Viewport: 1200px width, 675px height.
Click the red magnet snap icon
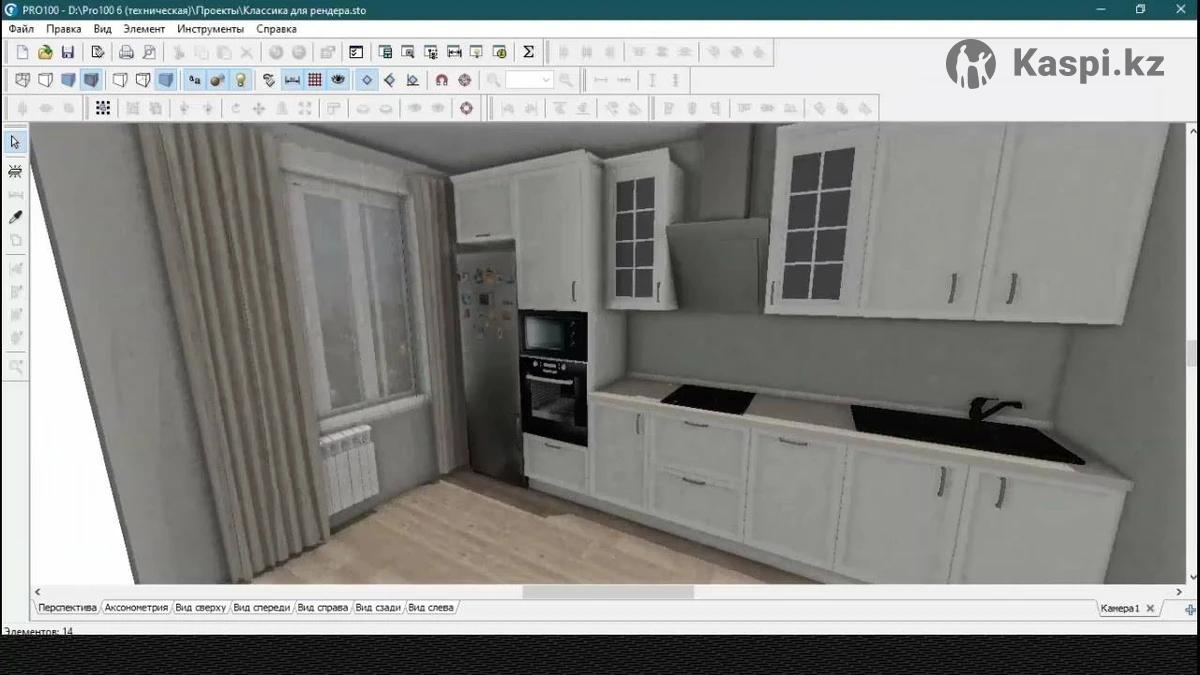(x=441, y=80)
